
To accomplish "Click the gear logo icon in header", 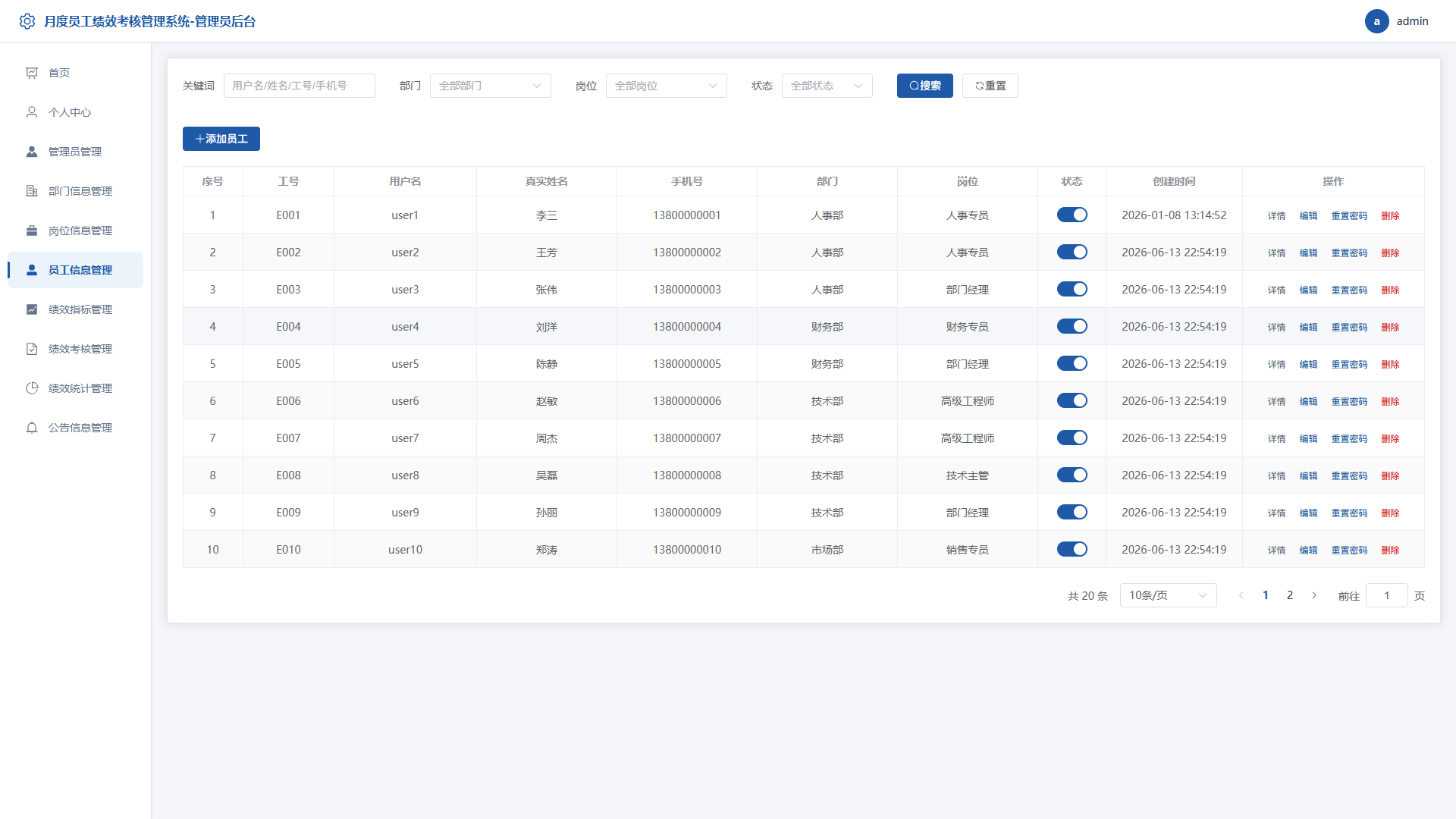I will pos(27,21).
